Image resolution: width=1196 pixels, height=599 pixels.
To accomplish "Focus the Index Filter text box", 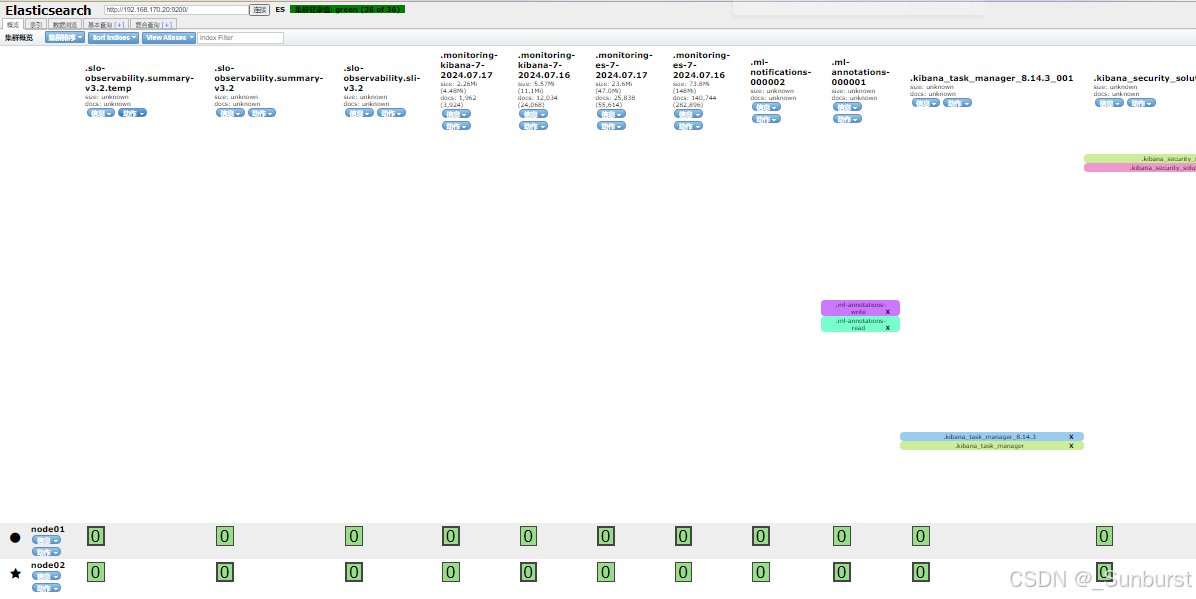I will click(x=240, y=37).
